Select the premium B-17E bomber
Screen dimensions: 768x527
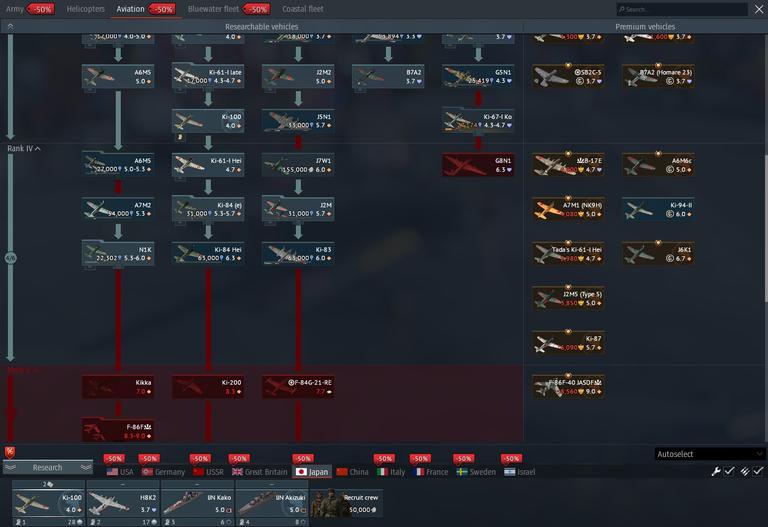(x=568, y=165)
